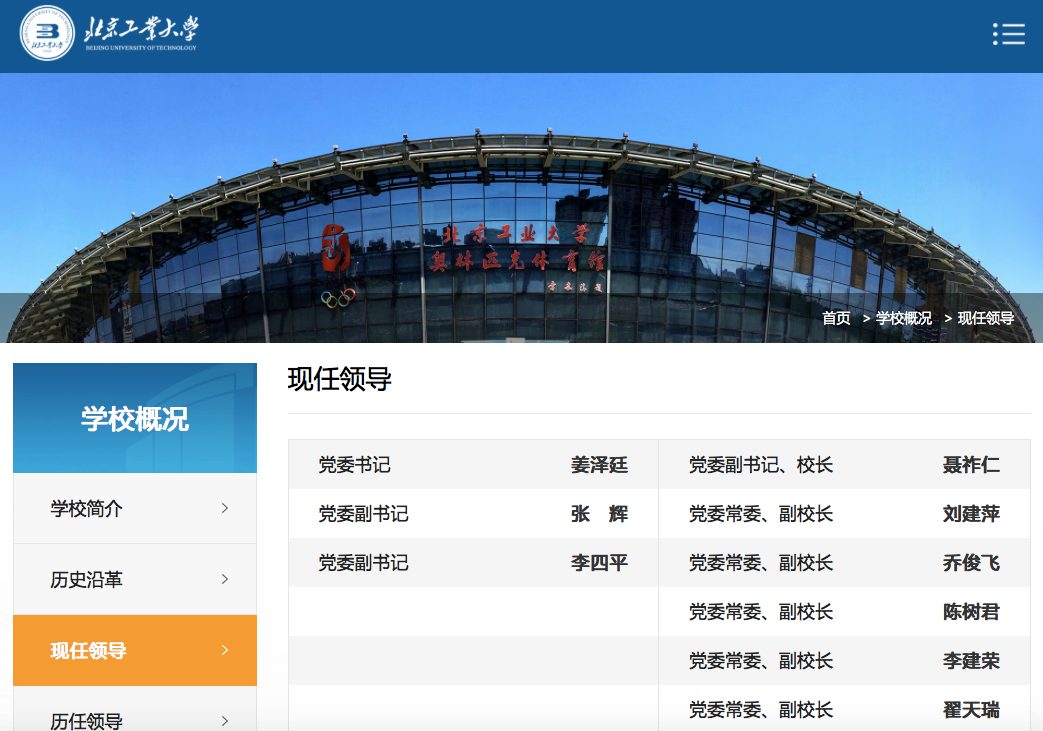Click 党委常委、副校长 beside 翟天瑞
This screenshot has height=731, width=1043.
click(761, 710)
